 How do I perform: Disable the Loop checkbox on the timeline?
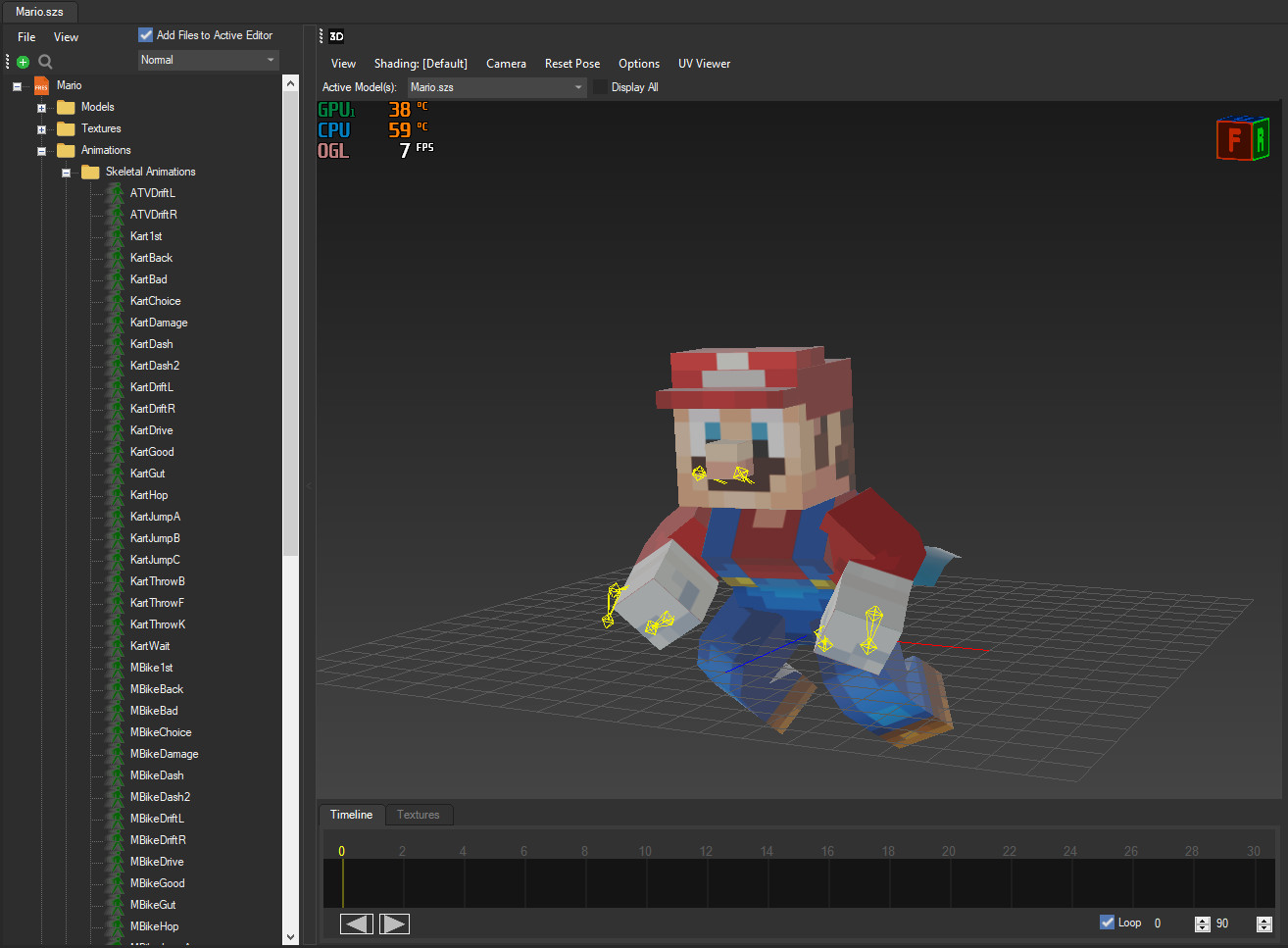click(1107, 922)
